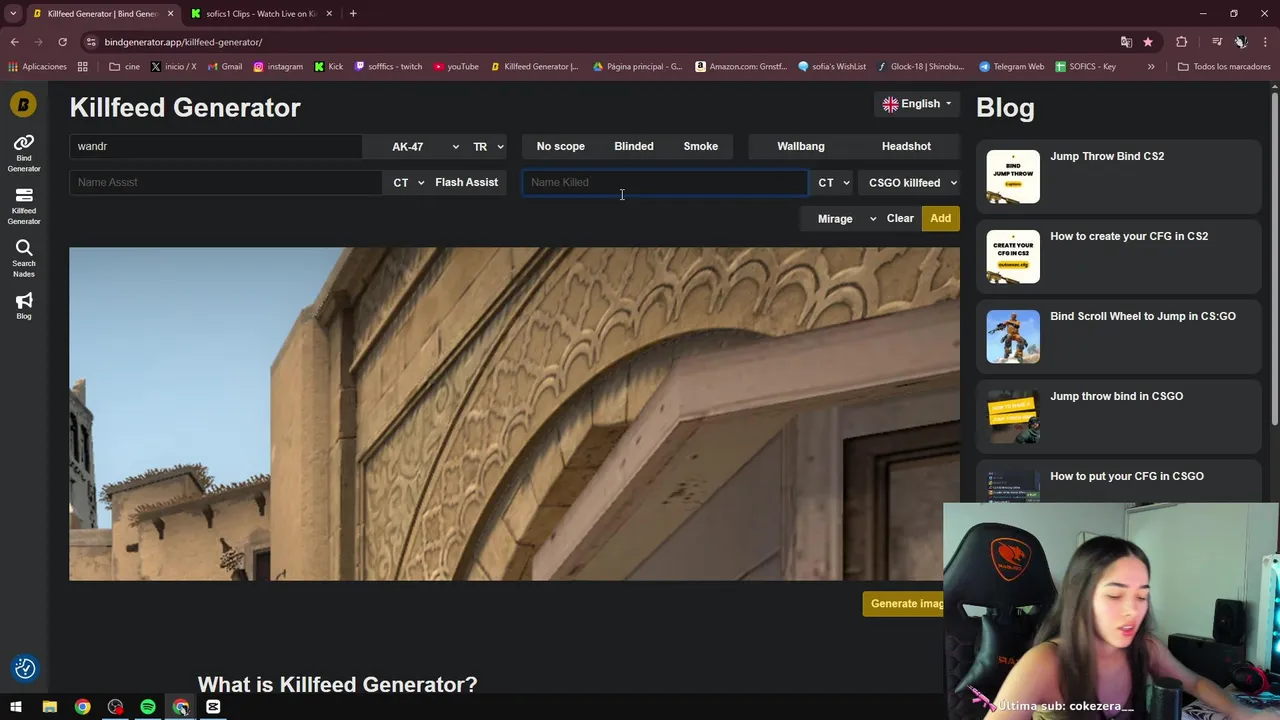Open the cookie consent badge icon

[x=25, y=668]
